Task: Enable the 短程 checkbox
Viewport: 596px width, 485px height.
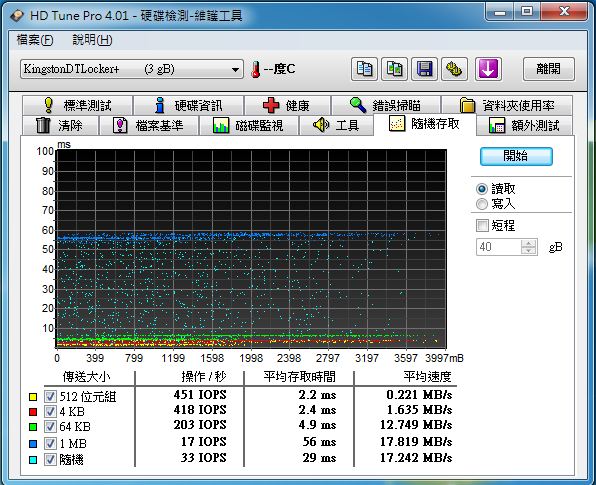Action: pyautogui.click(x=482, y=225)
